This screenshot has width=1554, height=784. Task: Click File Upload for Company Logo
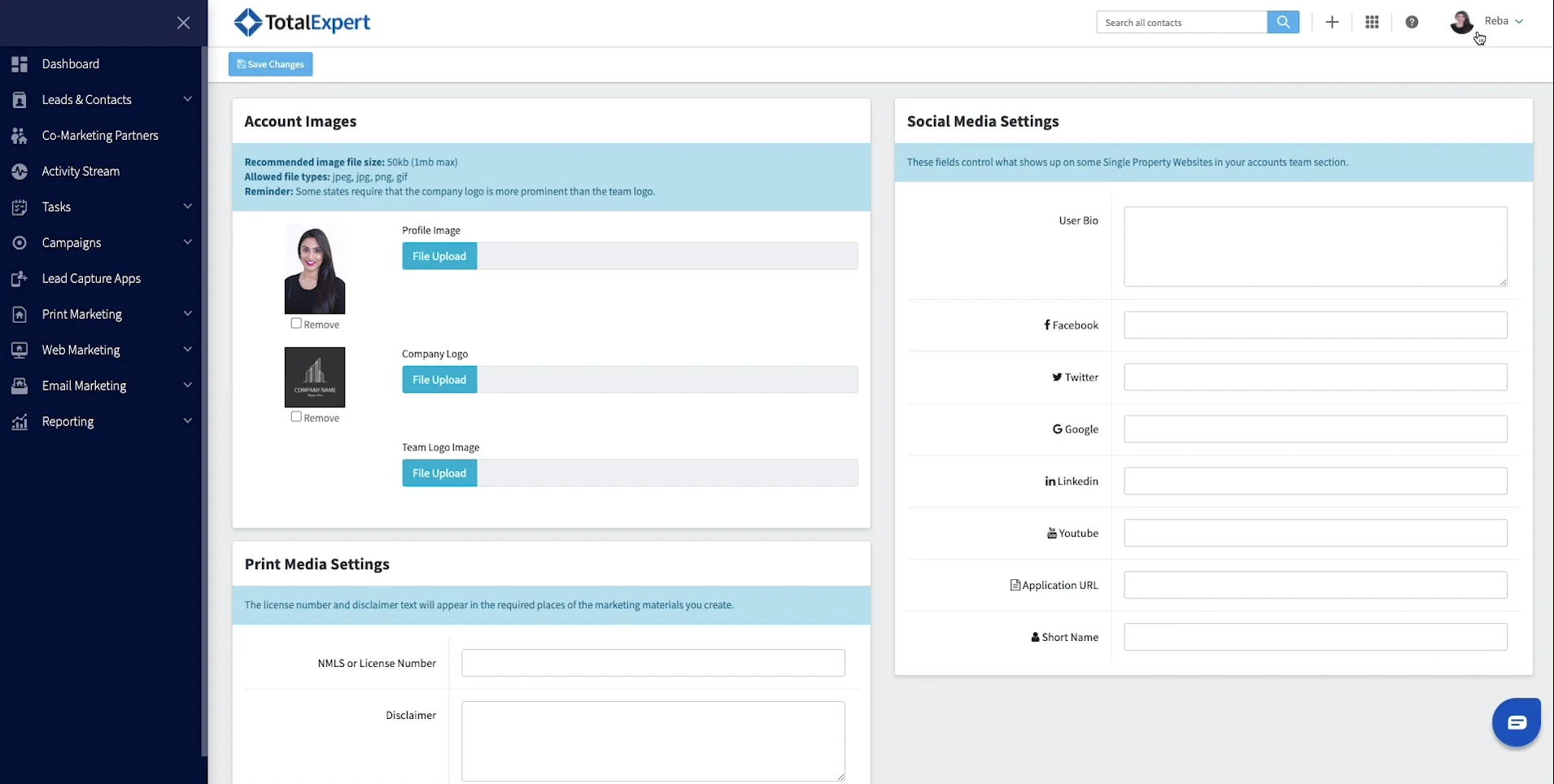439,380
